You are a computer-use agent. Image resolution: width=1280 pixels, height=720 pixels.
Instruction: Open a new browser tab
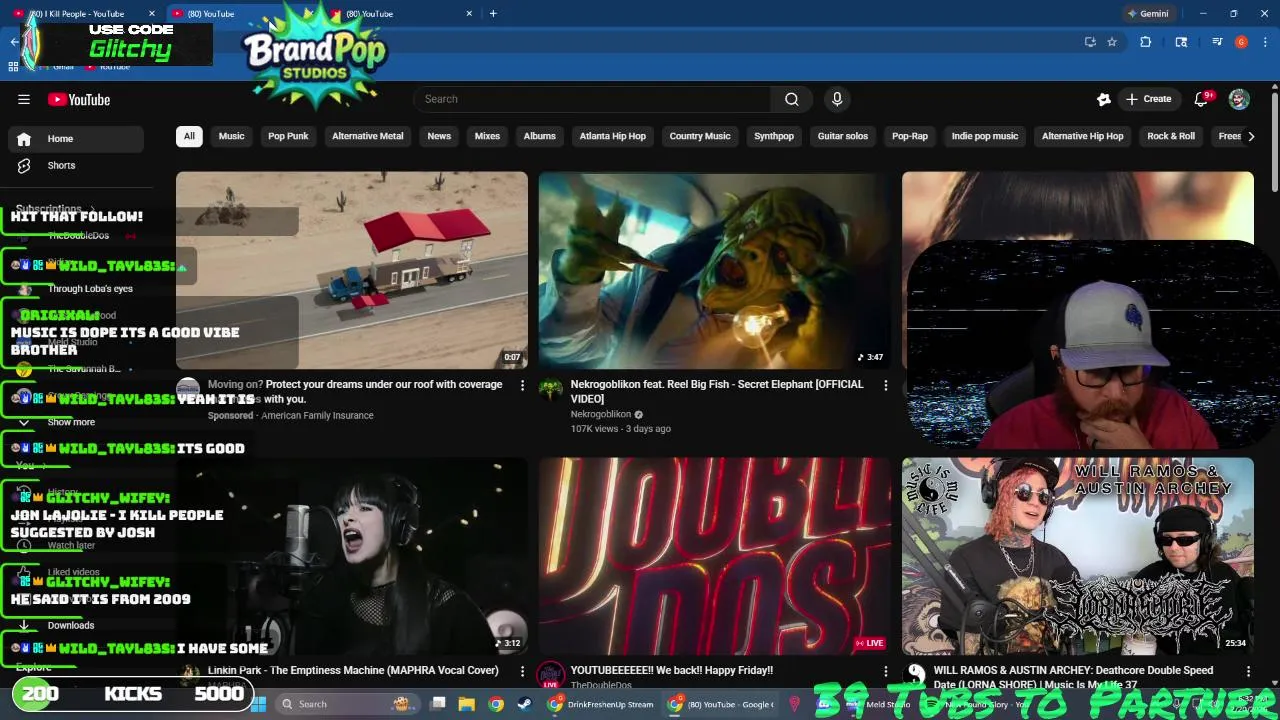pyautogui.click(x=493, y=14)
